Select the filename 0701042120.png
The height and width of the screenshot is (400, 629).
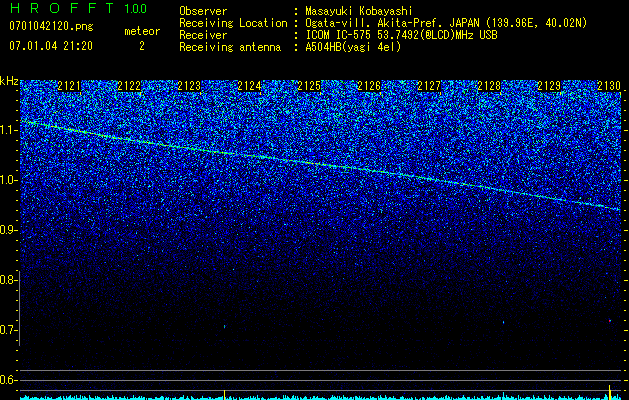coord(51,26)
